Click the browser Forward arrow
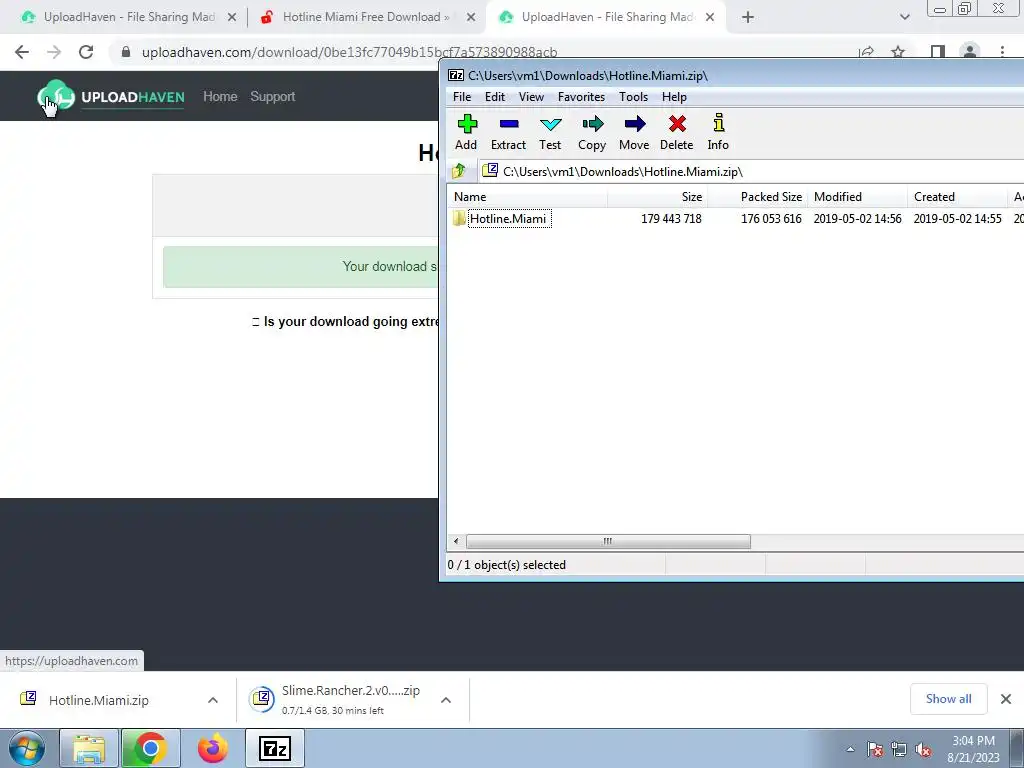The image size is (1024, 768). 54,52
